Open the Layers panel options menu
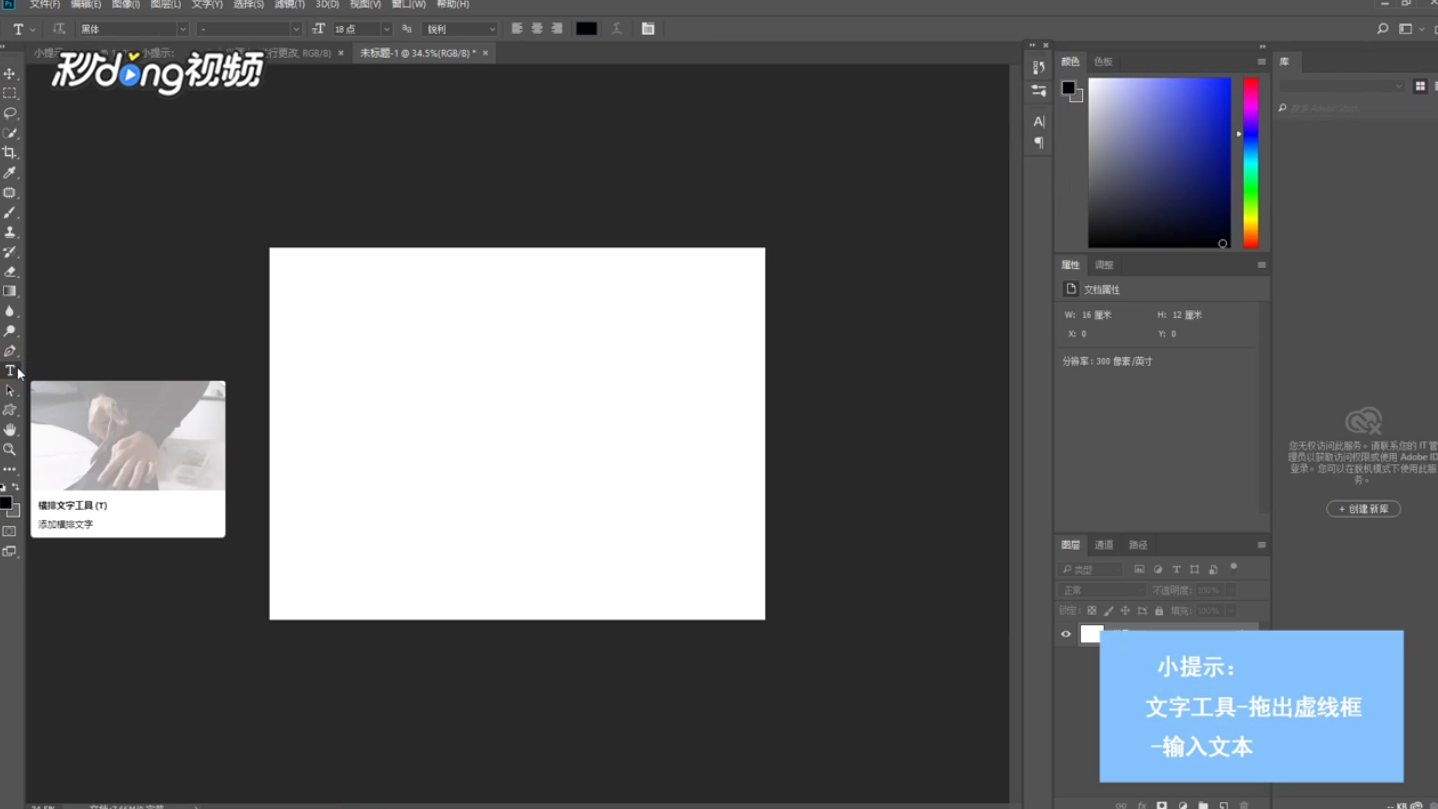The image size is (1438, 809). tap(1261, 545)
